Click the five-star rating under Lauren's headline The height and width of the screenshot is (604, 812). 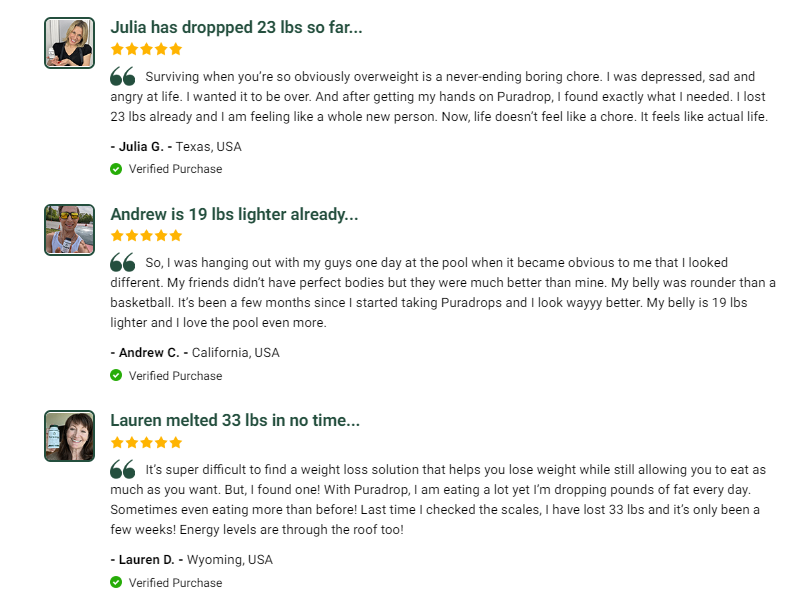pyautogui.click(x=146, y=442)
